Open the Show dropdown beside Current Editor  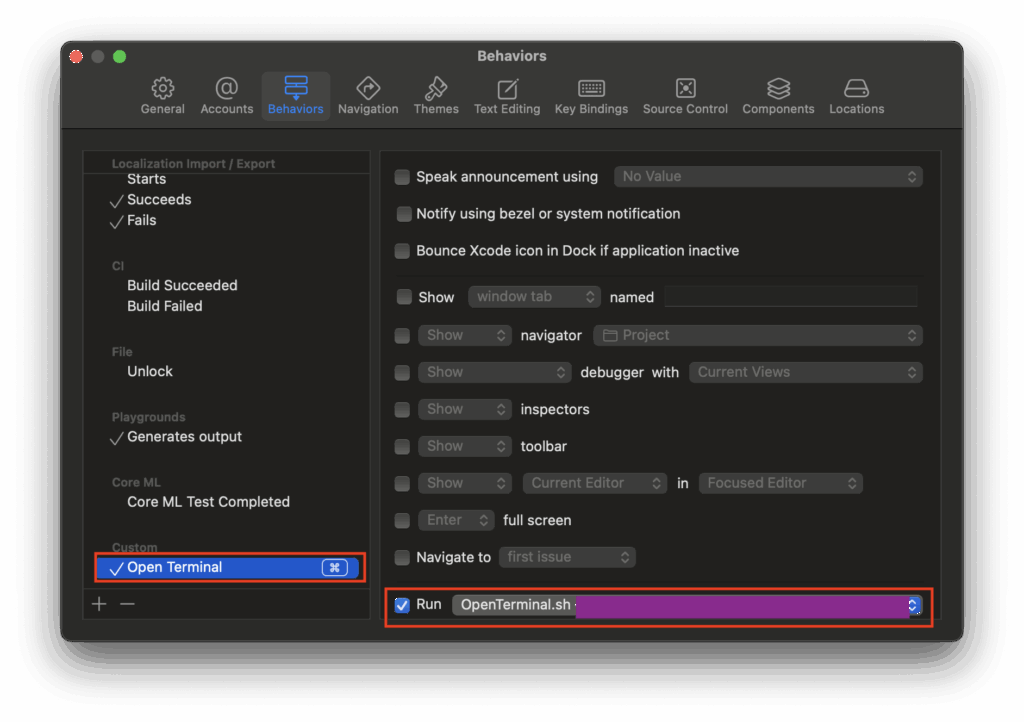tap(465, 483)
